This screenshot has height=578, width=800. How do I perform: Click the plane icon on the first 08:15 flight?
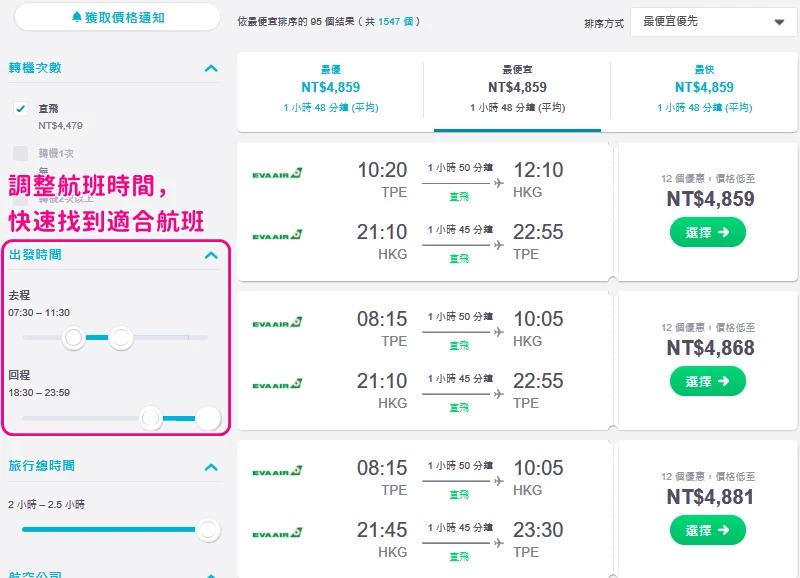click(498, 332)
